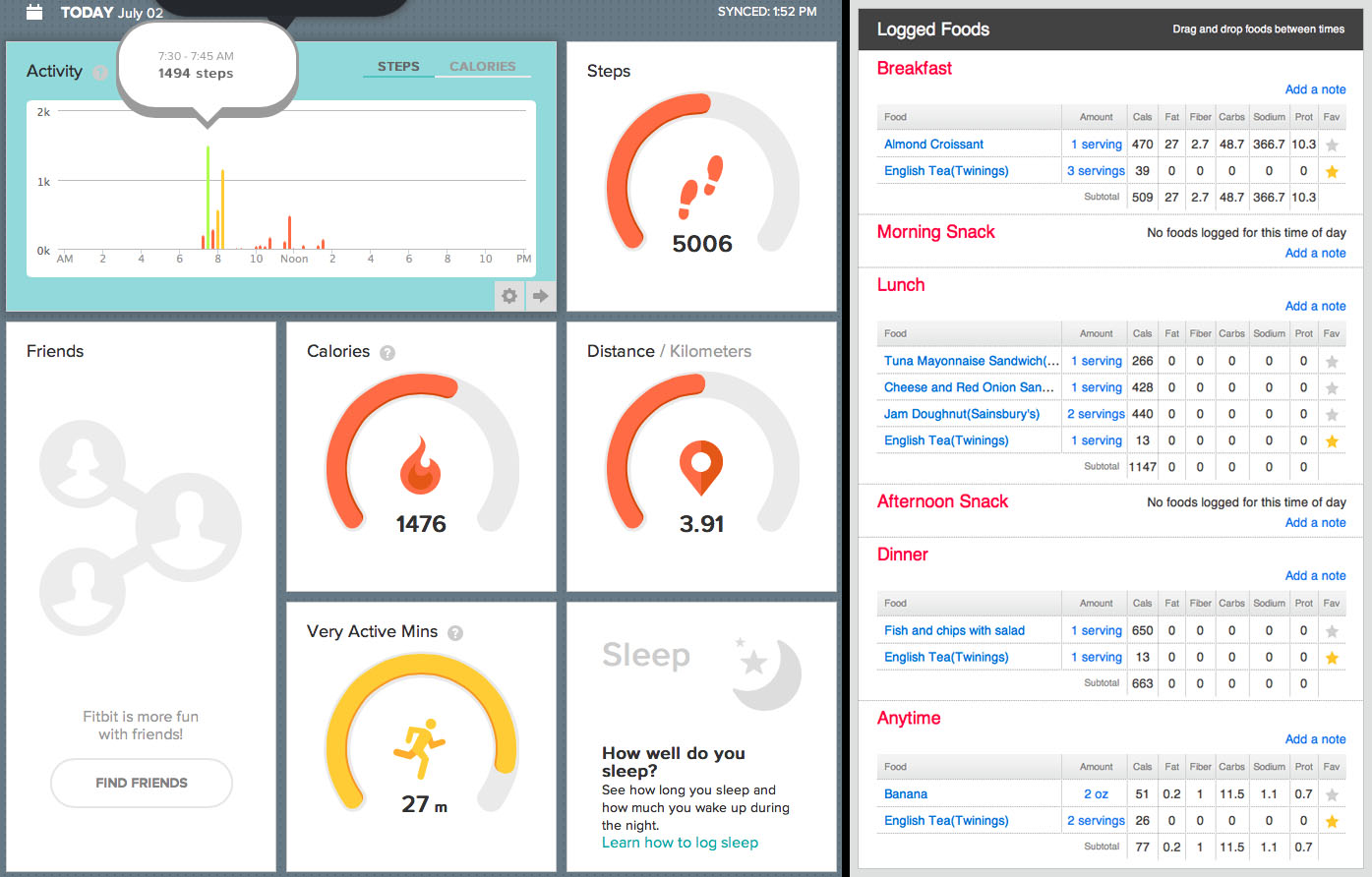Open the amount selector showing 3 servings of tea
Screen dimensions: 1372x877
(1095, 170)
